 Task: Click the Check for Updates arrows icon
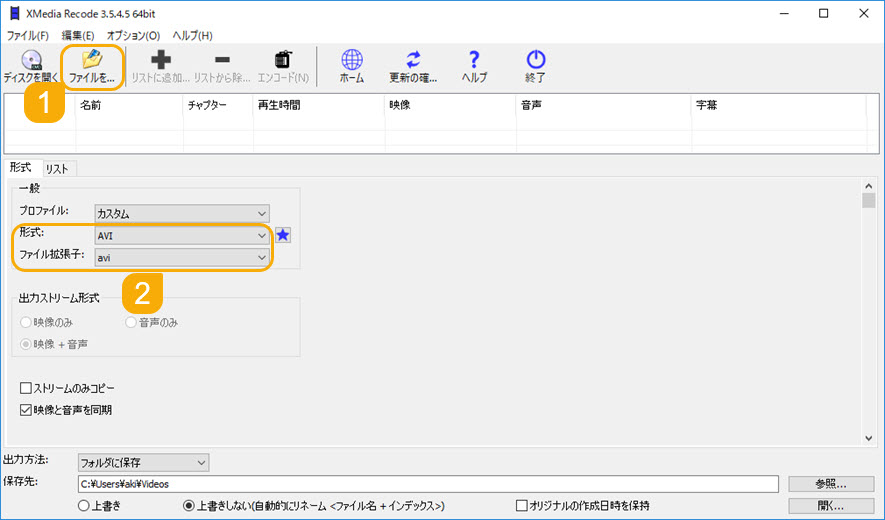pos(414,59)
